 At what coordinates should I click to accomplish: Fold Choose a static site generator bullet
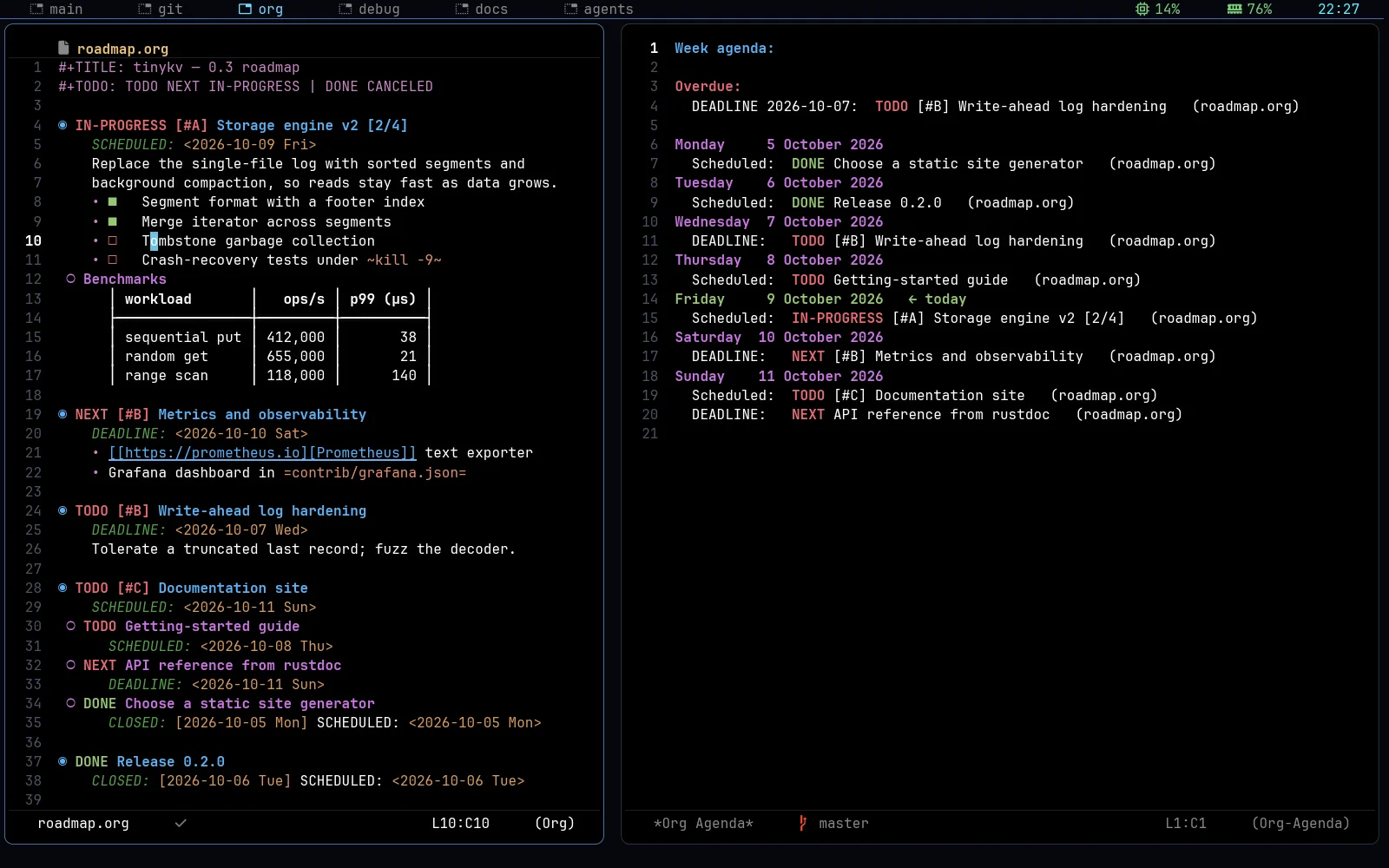[71, 703]
